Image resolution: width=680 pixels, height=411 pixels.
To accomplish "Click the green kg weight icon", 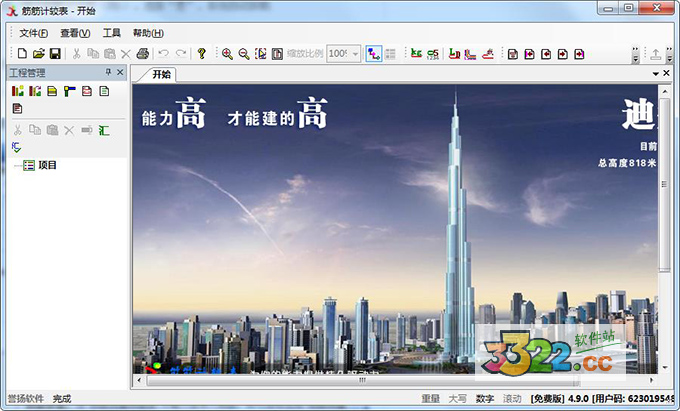I will 416,53.
